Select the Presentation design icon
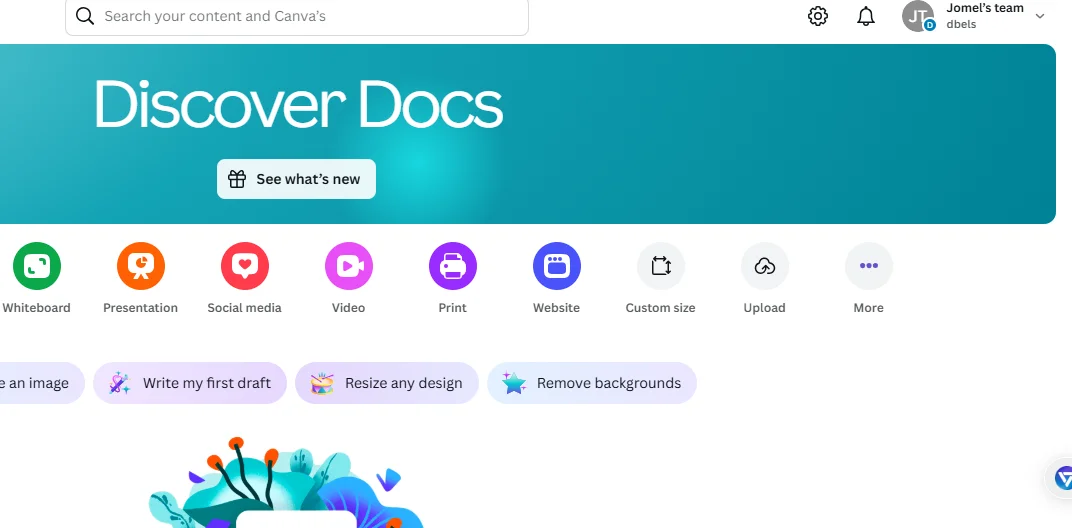This screenshot has width=1072, height=528. pos(141,266)
